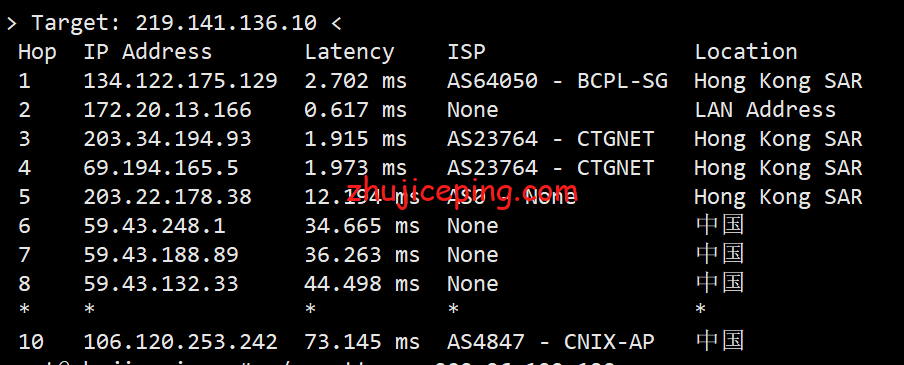Click hop 8 IP 59.43.132.33

point(161,283)
